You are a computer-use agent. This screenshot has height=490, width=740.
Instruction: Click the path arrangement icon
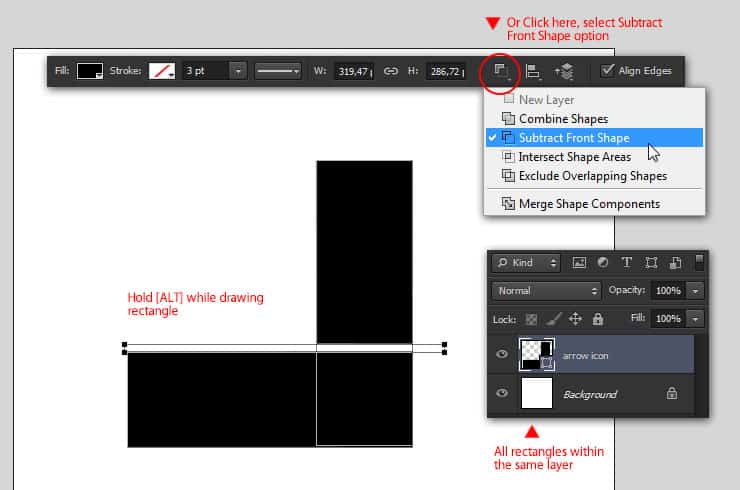coord(564,71)
